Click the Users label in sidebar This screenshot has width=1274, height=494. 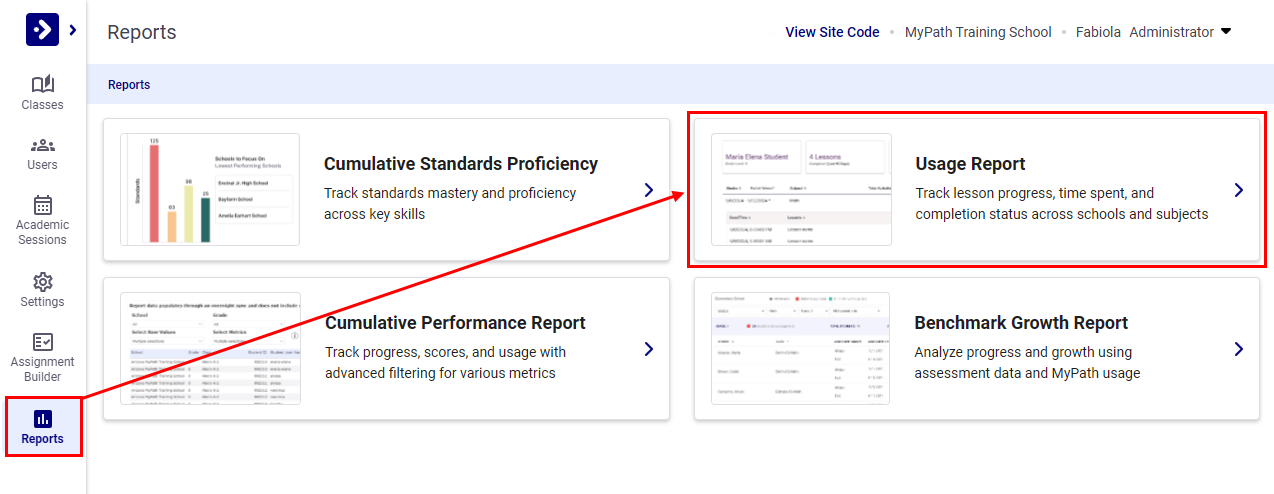point(43,165)
